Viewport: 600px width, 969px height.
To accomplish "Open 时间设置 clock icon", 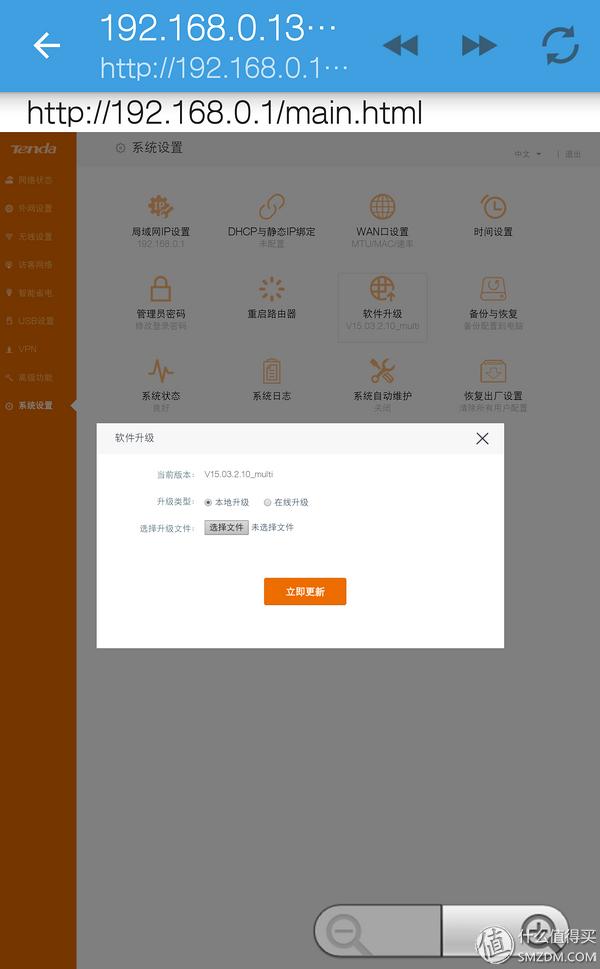I will point(493,207).
